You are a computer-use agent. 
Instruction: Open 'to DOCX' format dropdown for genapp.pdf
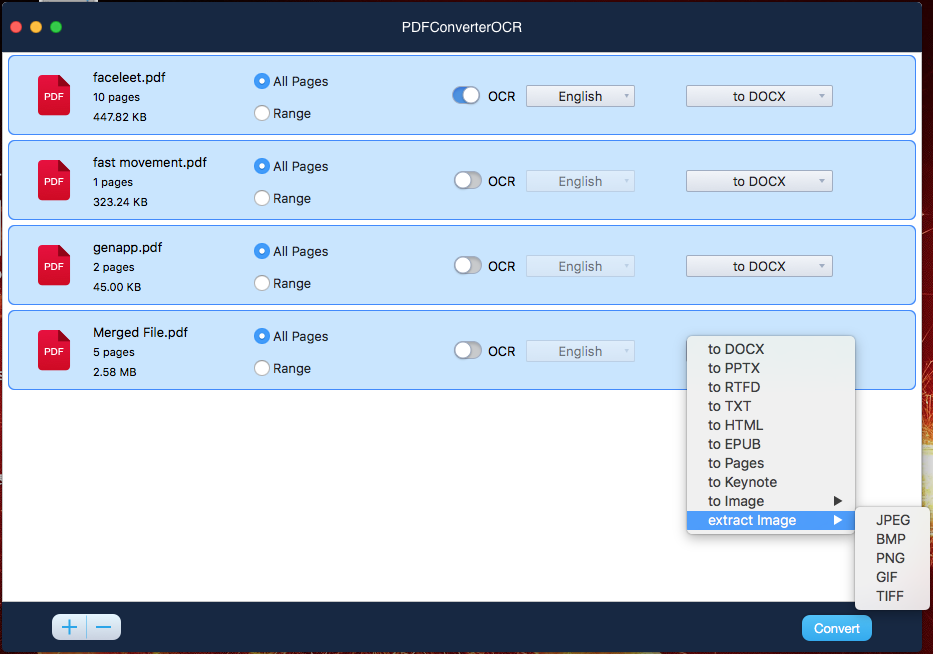759,267
